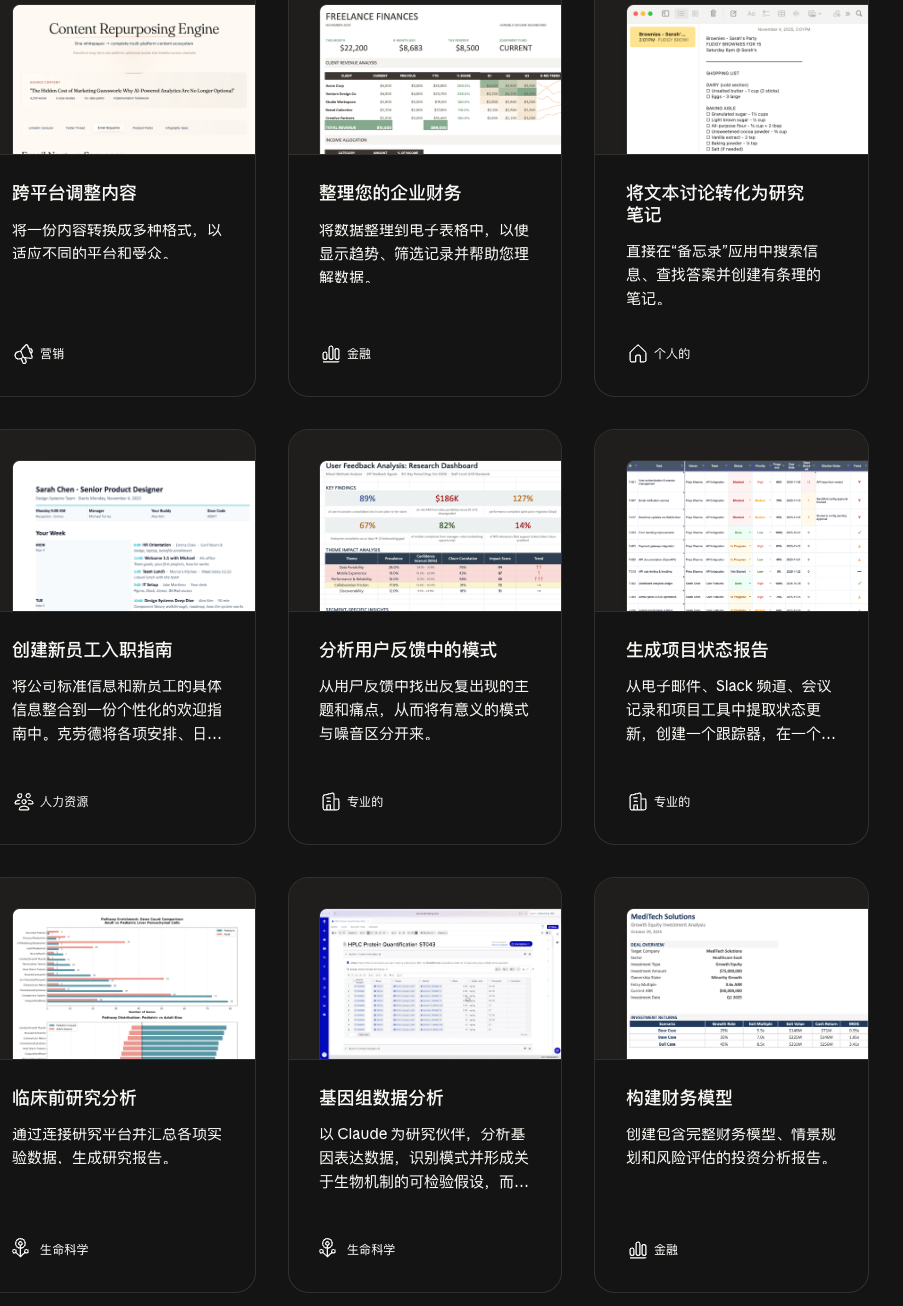View the MediTech Solutions report thumbnail

(x=747, y=983)
